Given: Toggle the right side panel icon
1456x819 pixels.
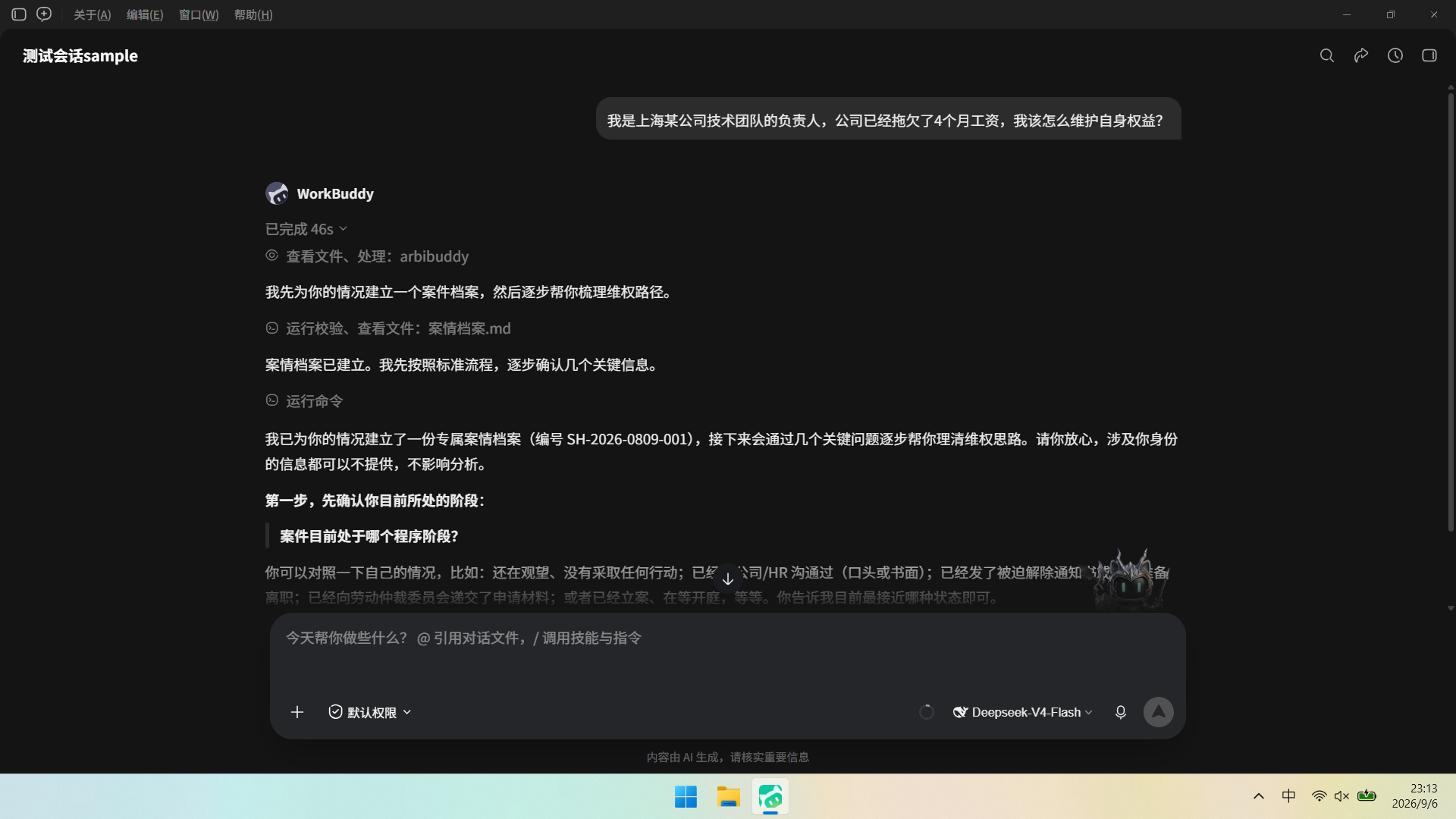Looking at the screenshot, I should [1429, 55].
